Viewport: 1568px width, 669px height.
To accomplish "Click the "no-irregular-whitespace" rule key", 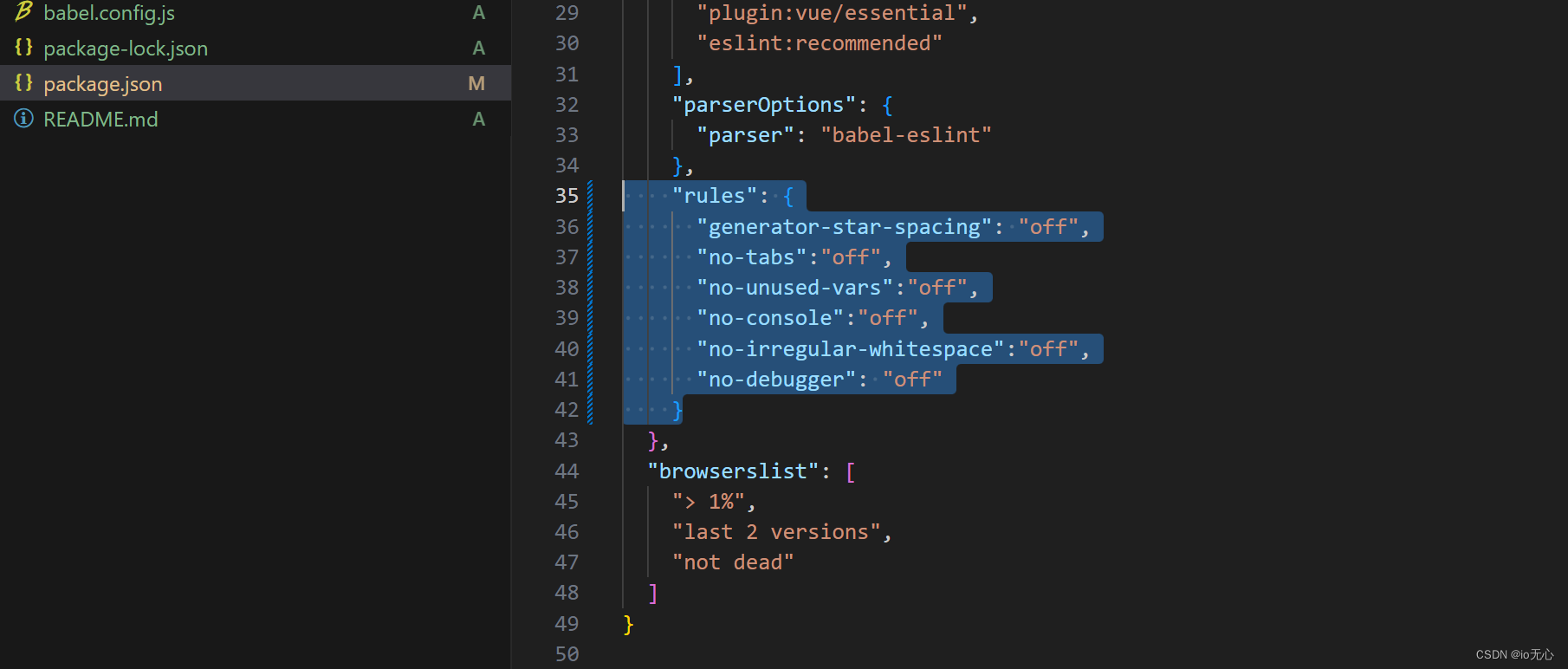I will click(851, 349).
